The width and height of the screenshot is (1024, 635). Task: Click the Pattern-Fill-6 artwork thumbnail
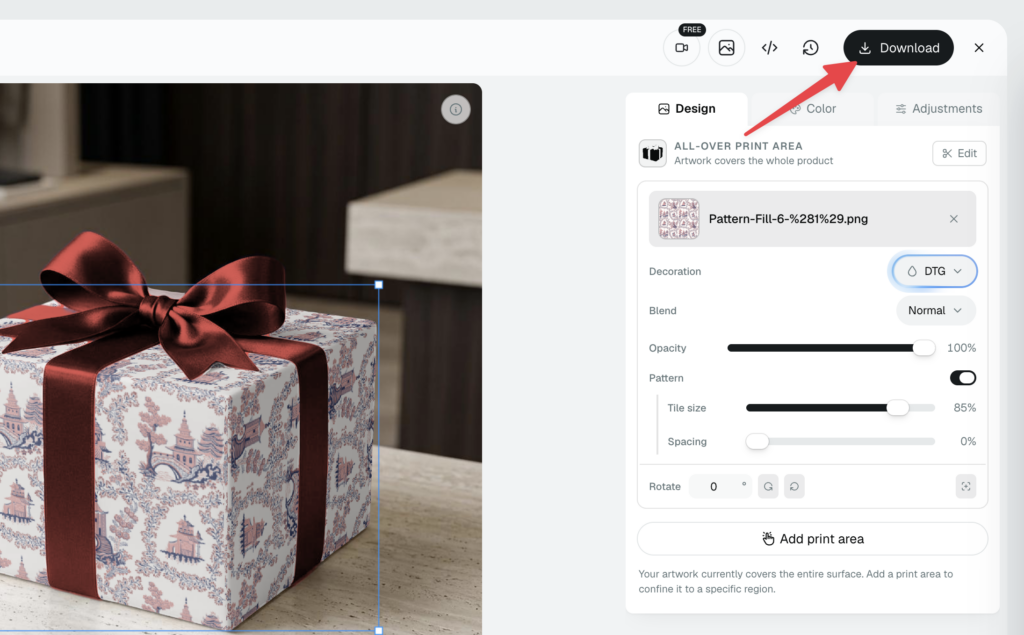(679, 219)
